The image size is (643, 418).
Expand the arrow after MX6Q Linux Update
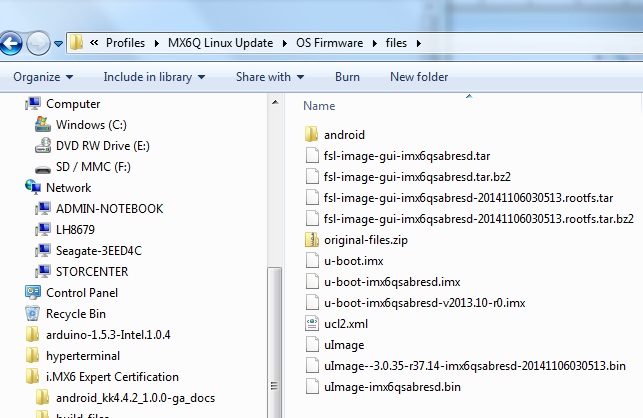(285, 43)
